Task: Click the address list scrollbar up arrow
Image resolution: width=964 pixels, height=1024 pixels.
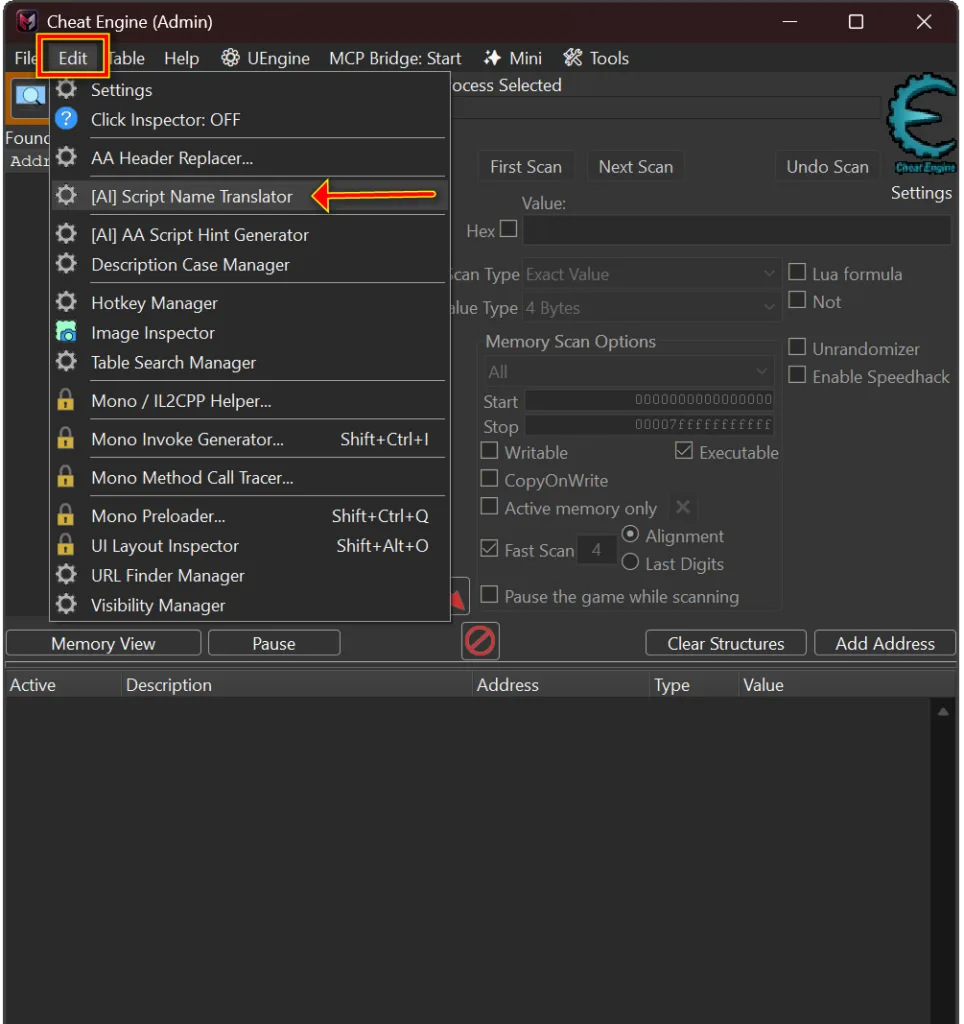Action: point(943,712)
